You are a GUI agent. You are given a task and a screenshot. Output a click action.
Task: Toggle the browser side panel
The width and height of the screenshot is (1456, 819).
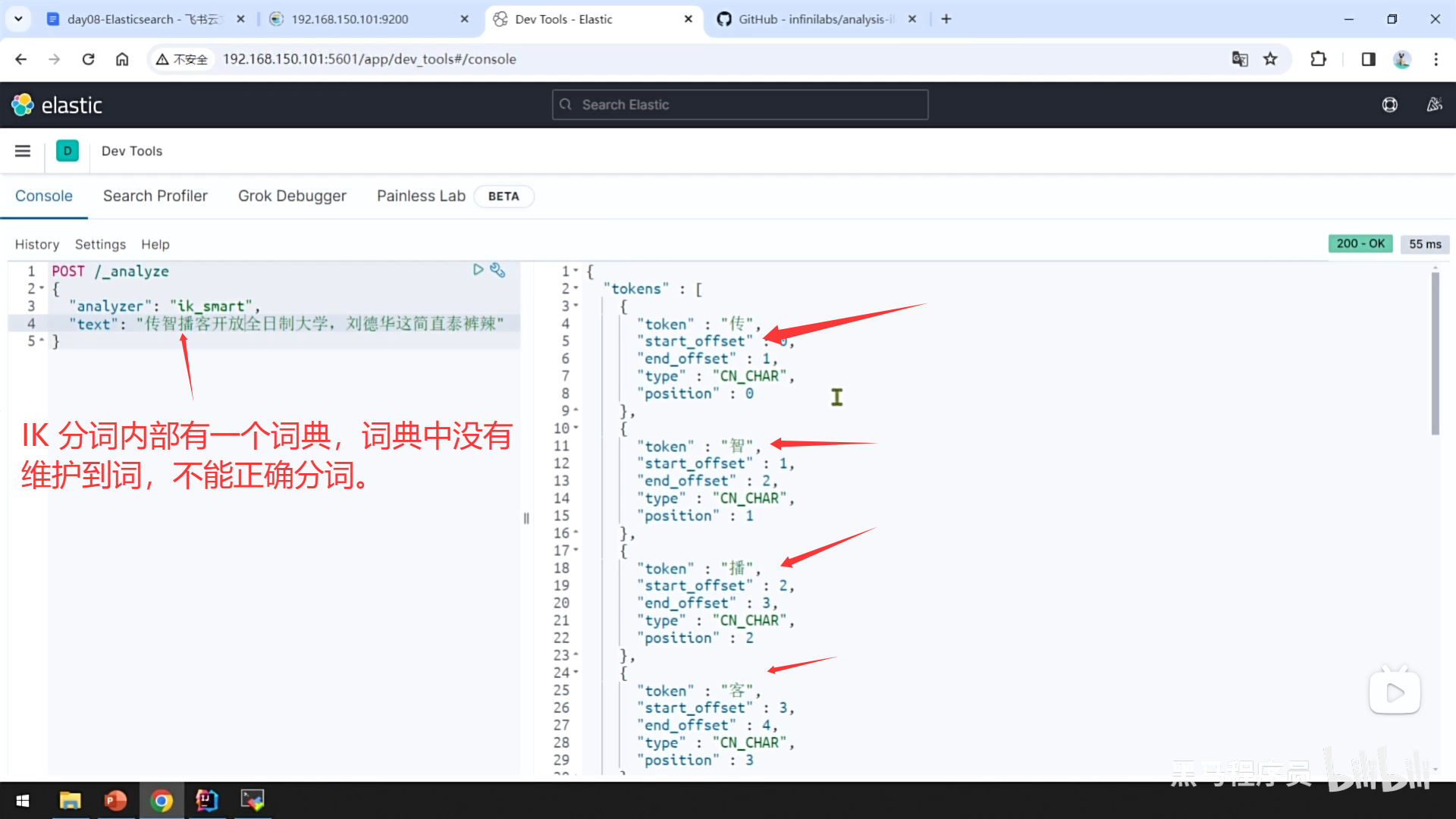1368,59
